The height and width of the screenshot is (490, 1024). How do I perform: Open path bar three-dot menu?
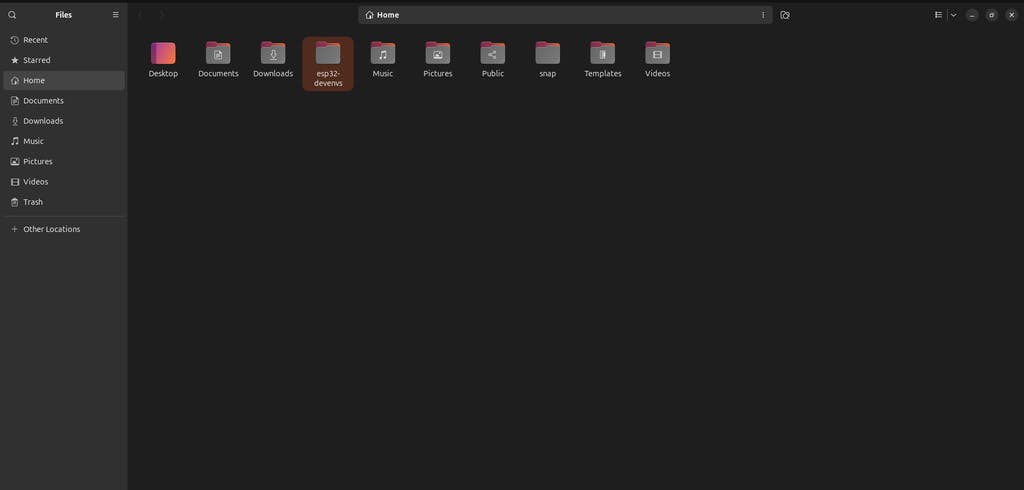(x=763, y=15)
